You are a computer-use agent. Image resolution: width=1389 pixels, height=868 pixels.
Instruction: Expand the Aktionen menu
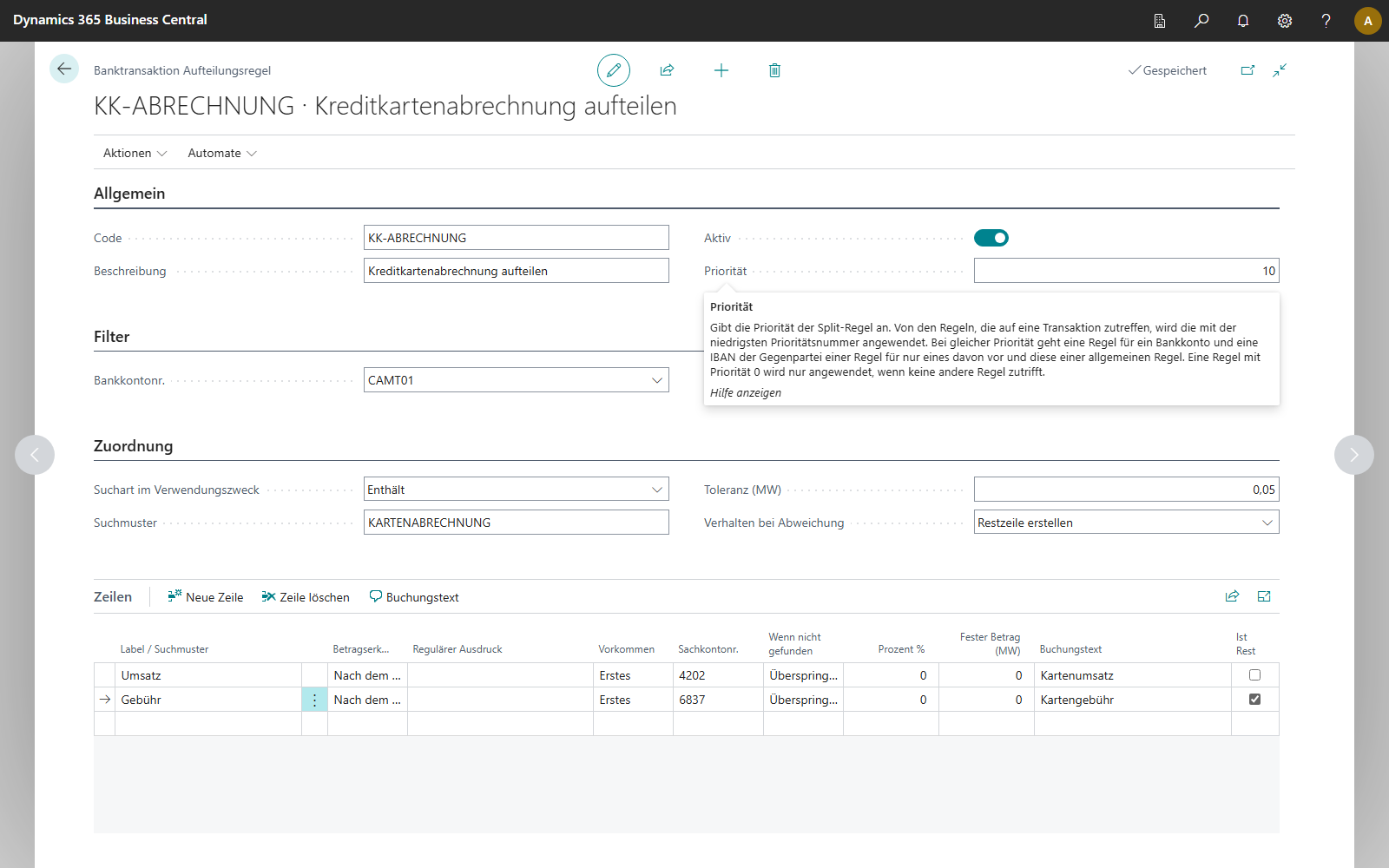[x=135, y=153]
